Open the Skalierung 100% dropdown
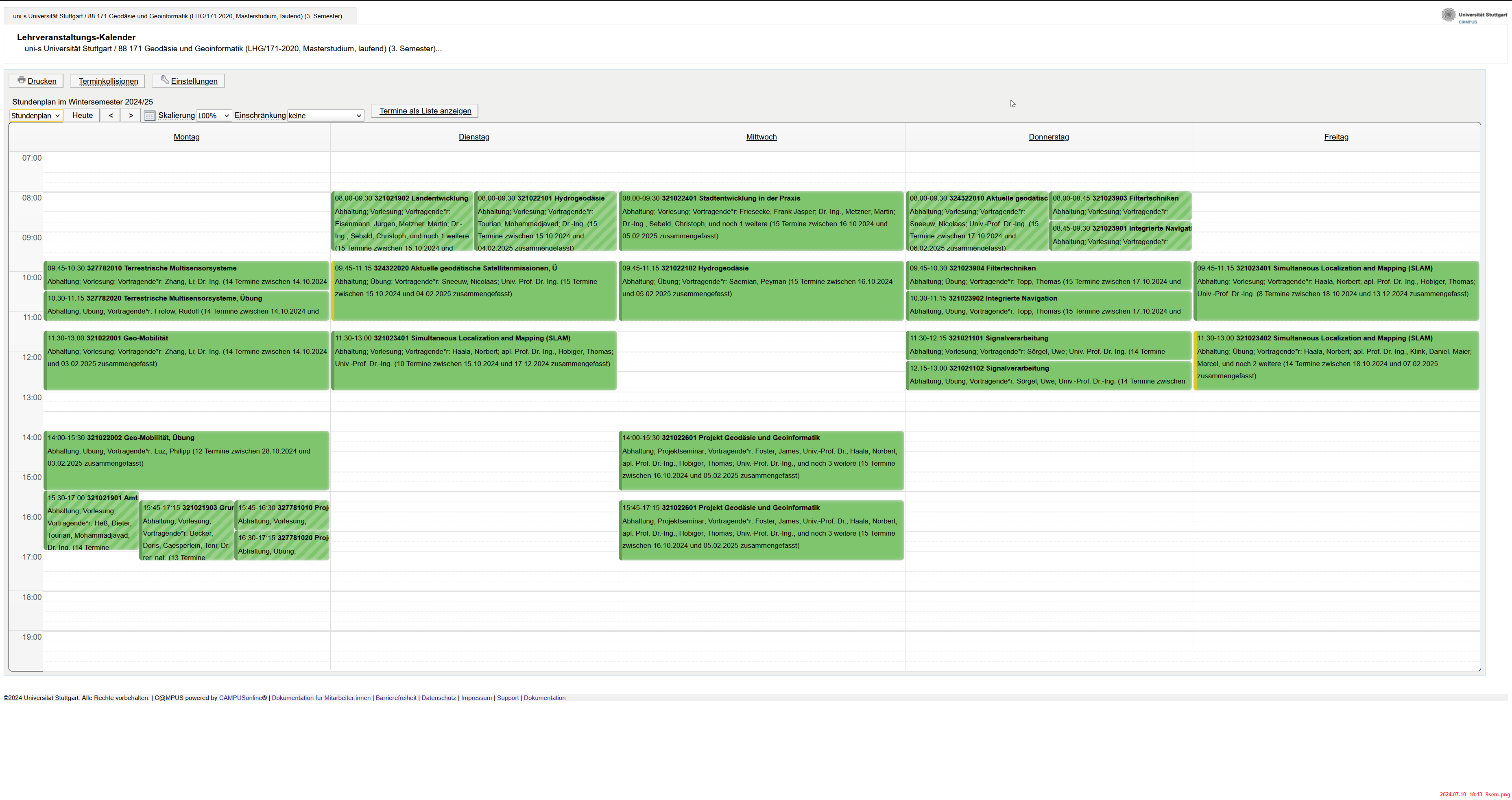 click(214, 116)
